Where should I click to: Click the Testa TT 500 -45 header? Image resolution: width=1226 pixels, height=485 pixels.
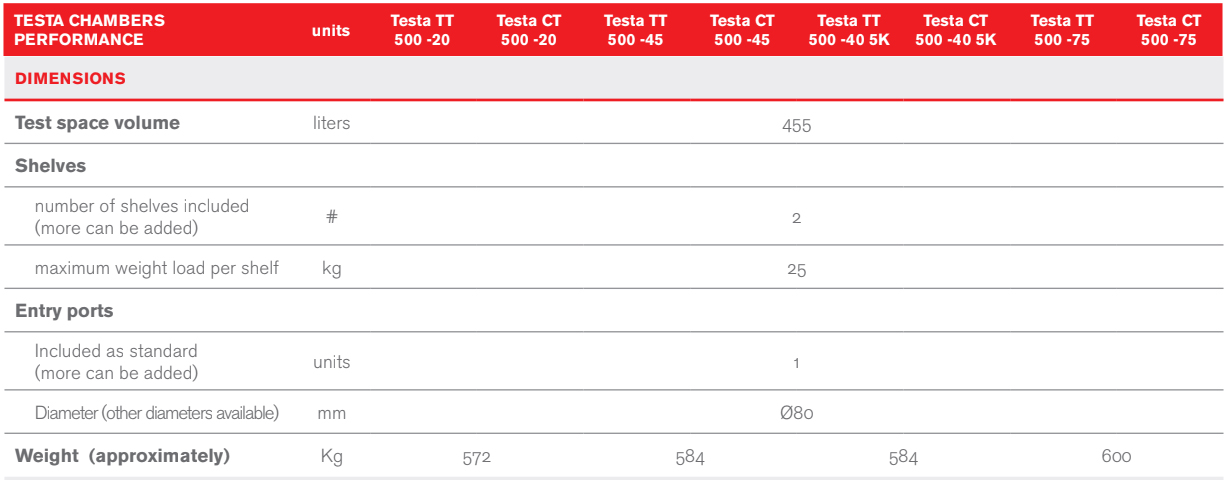635,30
